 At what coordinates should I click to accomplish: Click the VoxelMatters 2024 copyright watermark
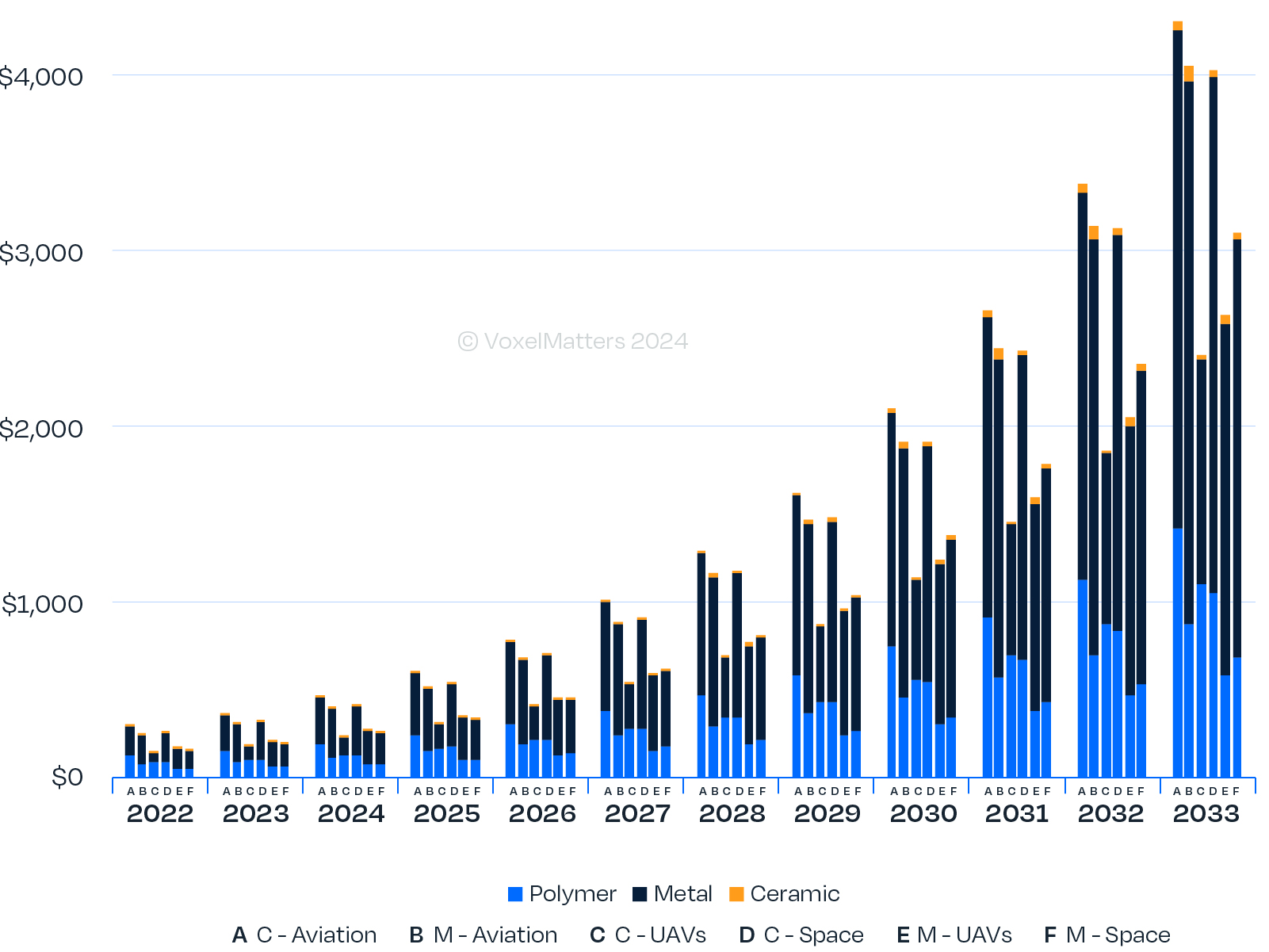click(x=572, y=342)
